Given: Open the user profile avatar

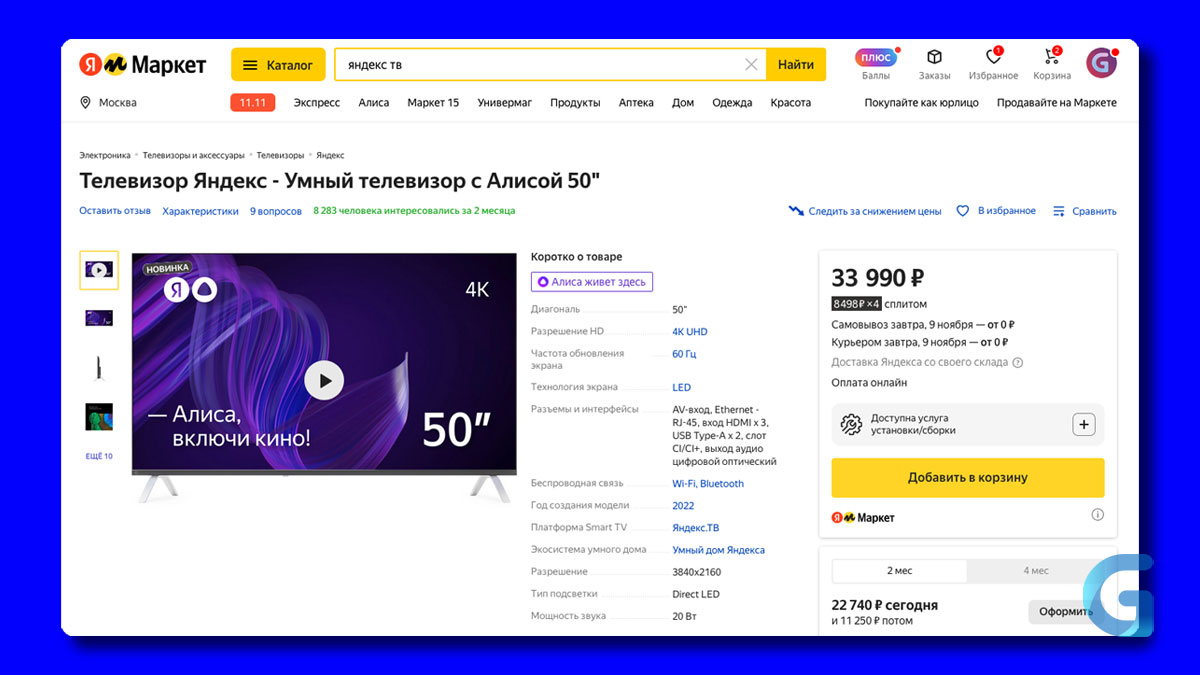Looking at the screenshot, I should [1101, 63].
